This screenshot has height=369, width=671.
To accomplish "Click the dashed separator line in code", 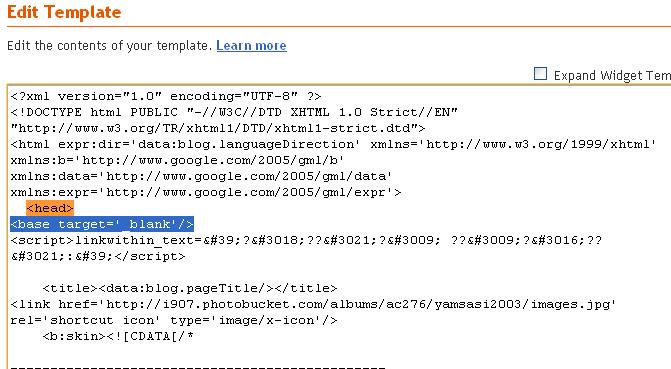I will tap(198, 366).
